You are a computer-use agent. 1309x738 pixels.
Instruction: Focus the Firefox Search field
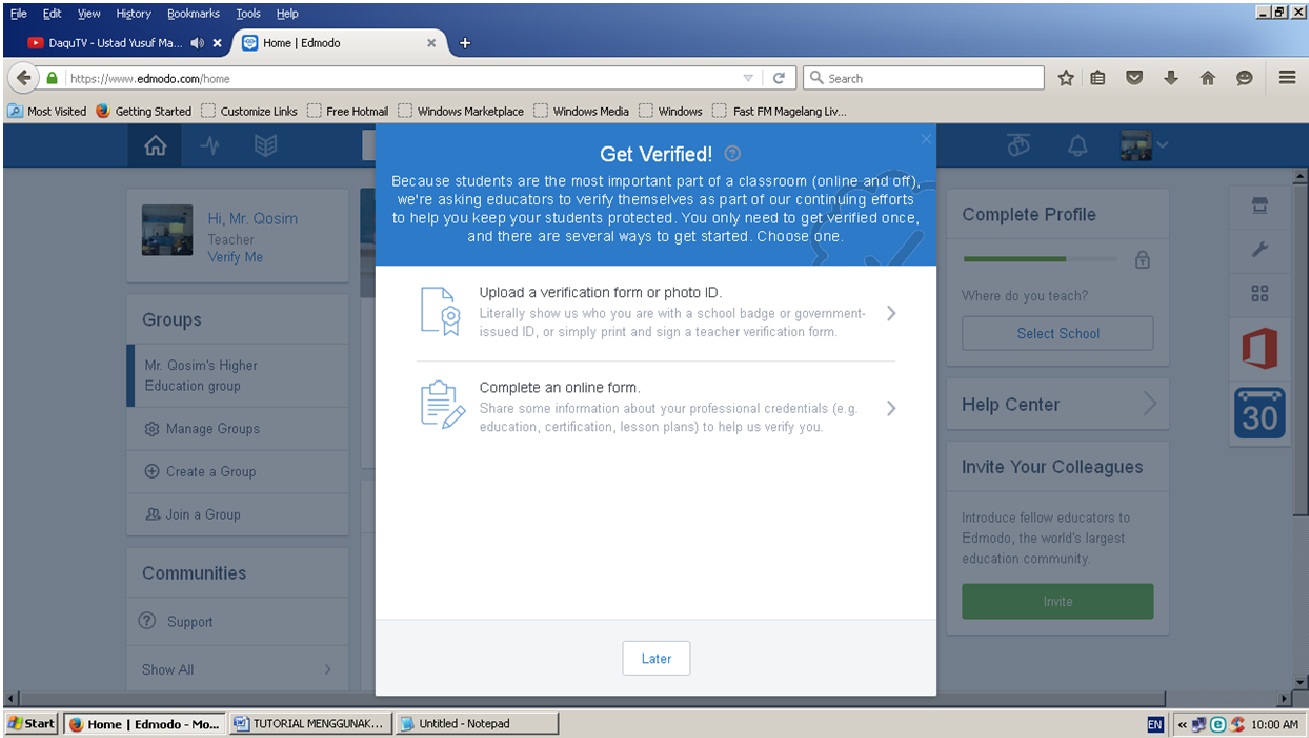tap(923, 78)
